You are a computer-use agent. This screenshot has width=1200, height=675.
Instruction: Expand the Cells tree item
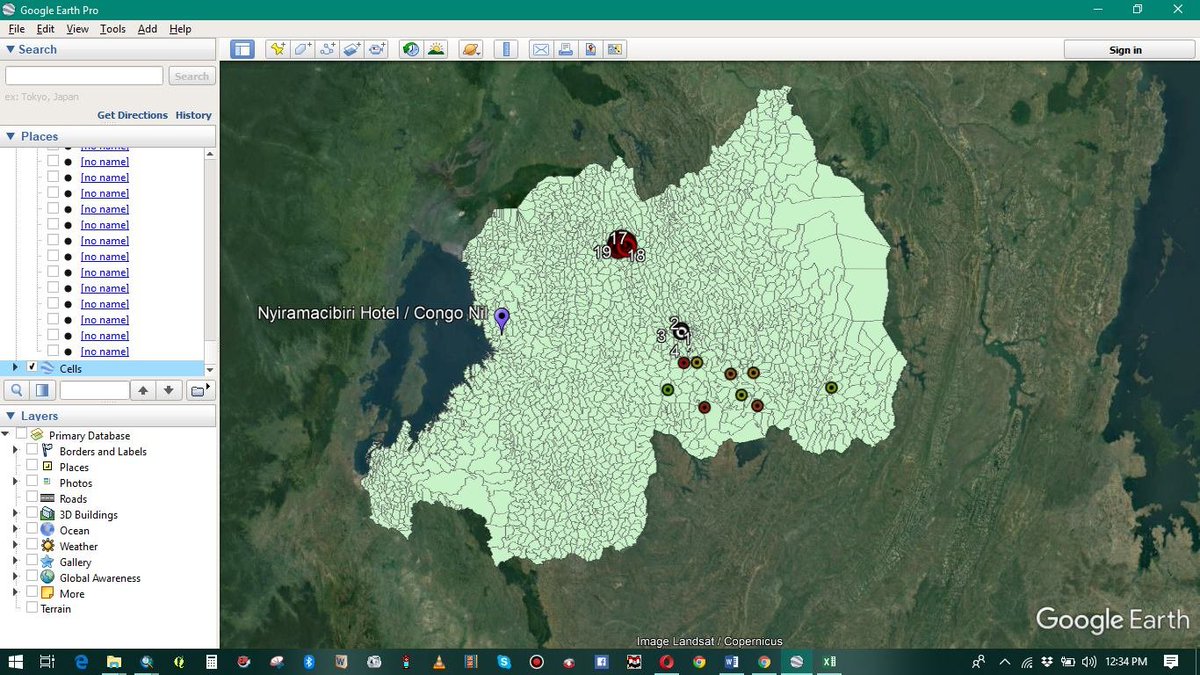pos(15,368)
